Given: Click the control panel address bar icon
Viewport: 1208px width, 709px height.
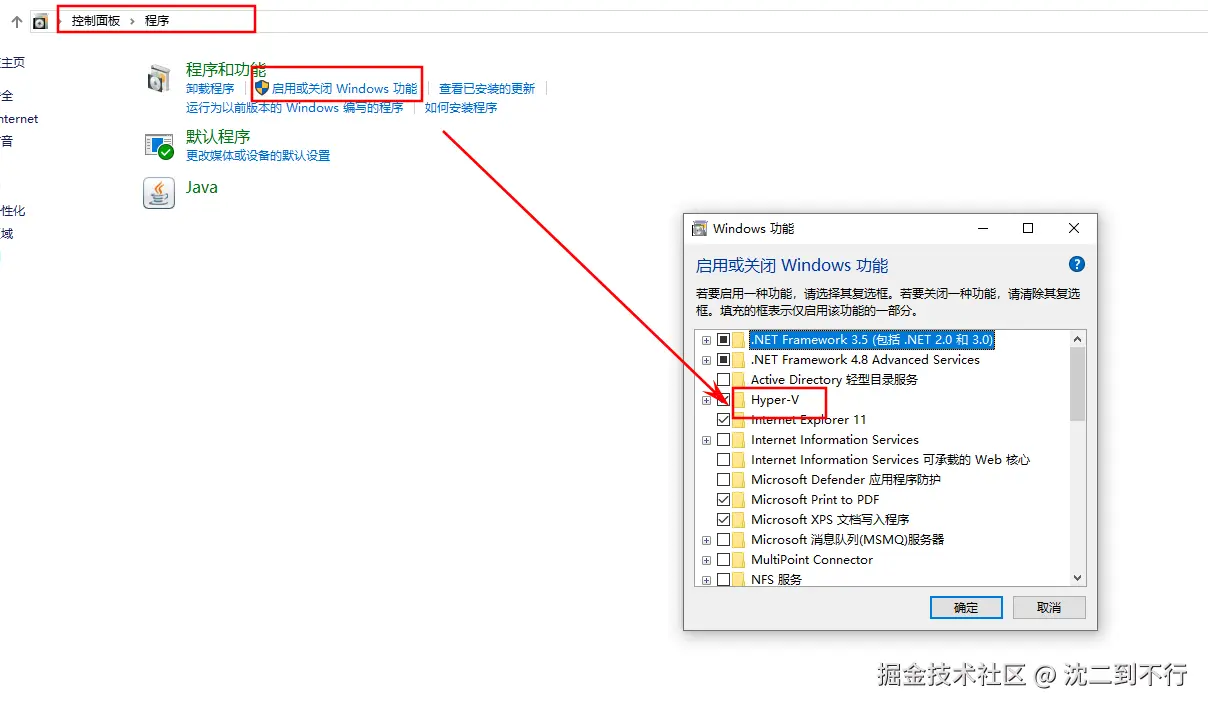Looking at the screenshot, I should (40, 20).
